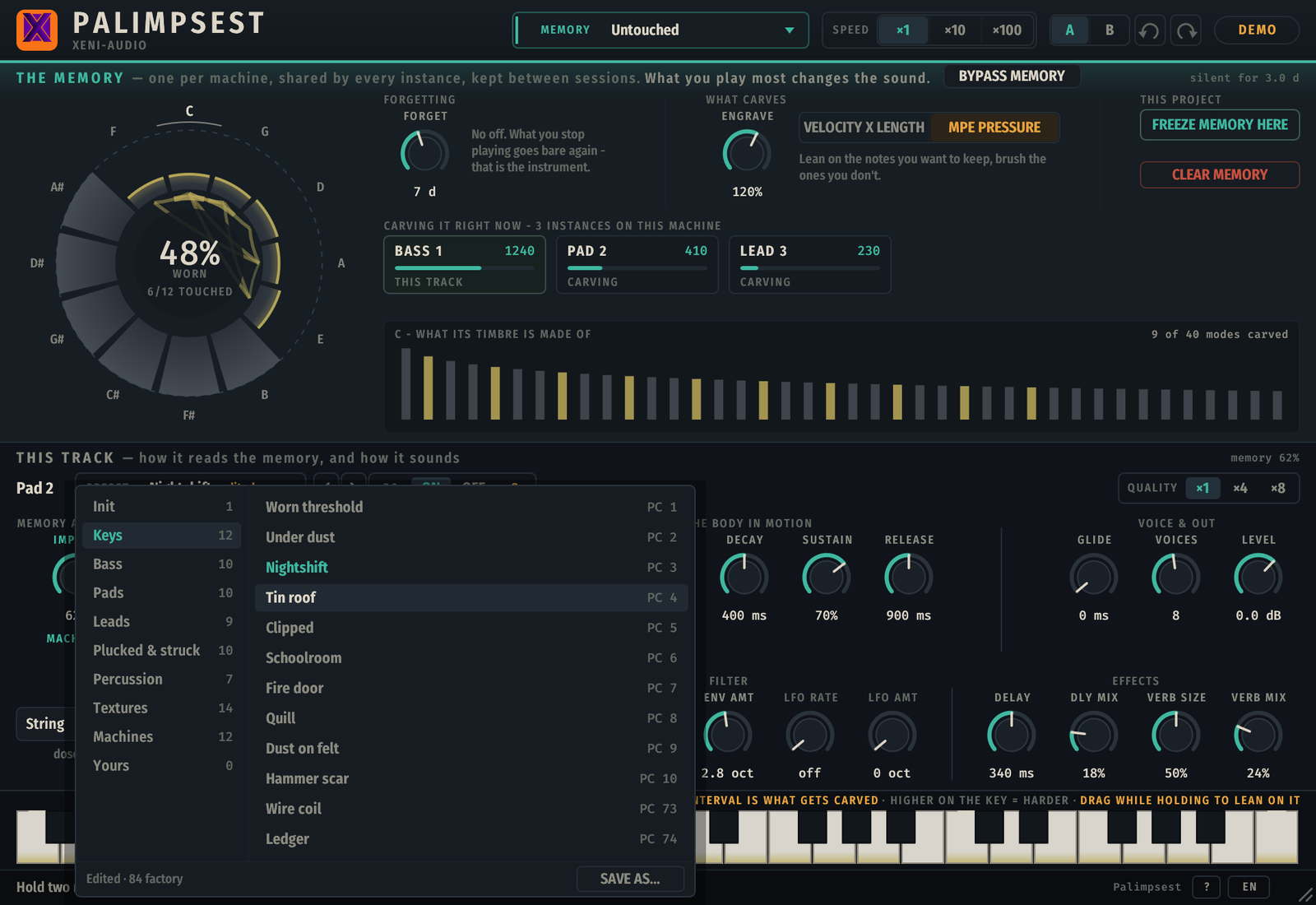Load the Clipped preset

(471, 628)
